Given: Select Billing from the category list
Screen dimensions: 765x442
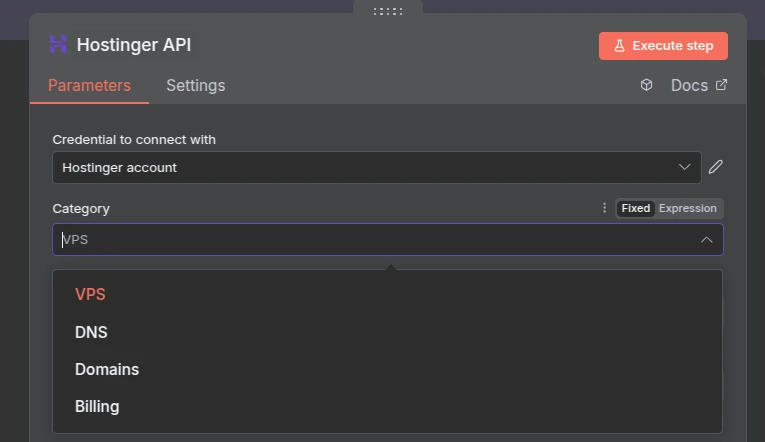Looking at the screenshot, I should (x=97, y=406).
